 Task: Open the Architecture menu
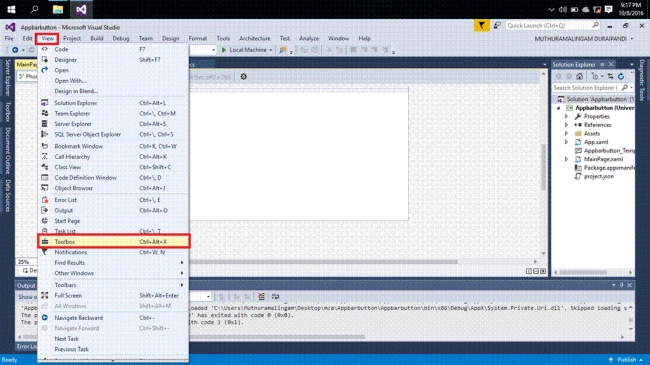[x=255, y=39]
